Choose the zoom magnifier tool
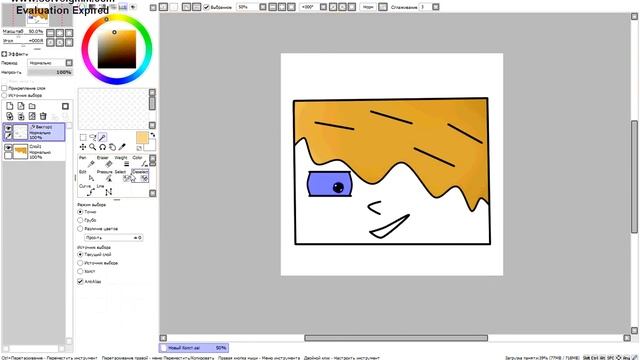Image resolution: width=640 pixels, height=360 pixels. (93, 147)
